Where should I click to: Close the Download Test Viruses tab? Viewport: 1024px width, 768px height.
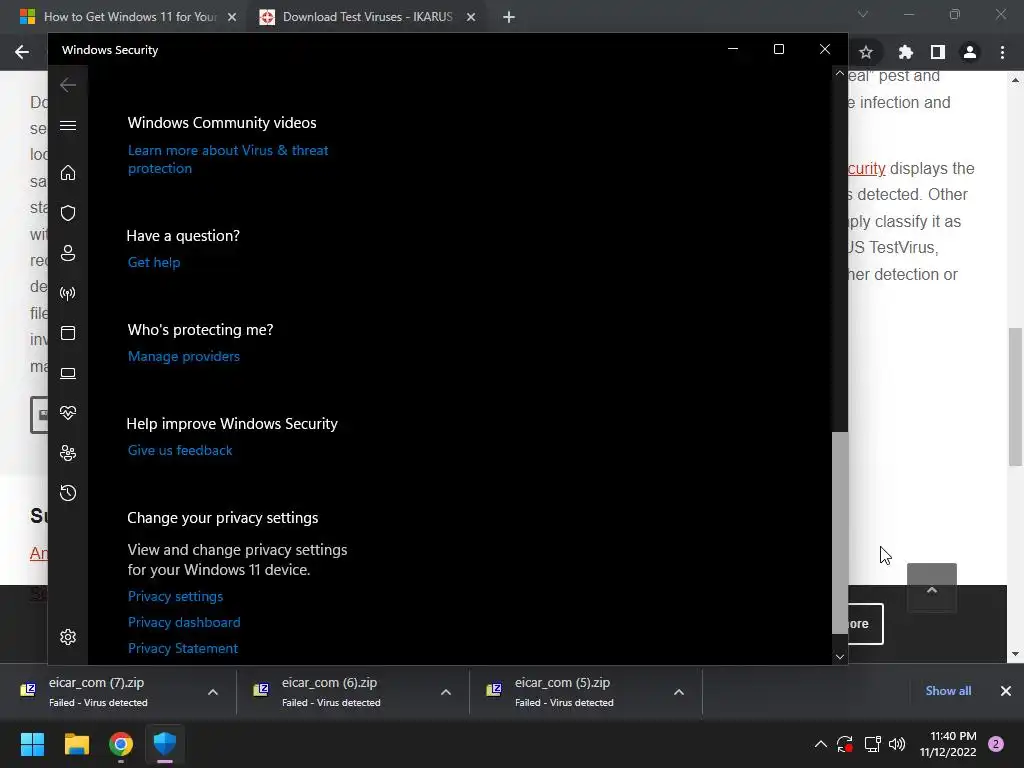(471, 18)
